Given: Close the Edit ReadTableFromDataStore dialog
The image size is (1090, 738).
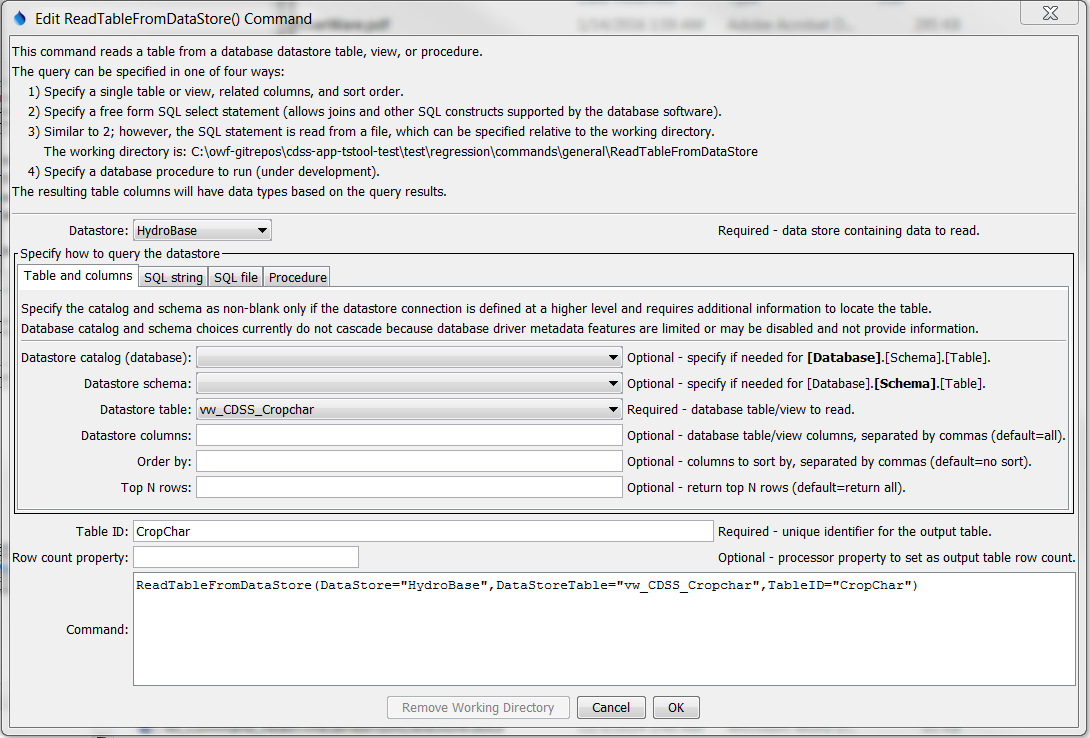Looking at the screenshot, I should click(x=1048, y=13).
